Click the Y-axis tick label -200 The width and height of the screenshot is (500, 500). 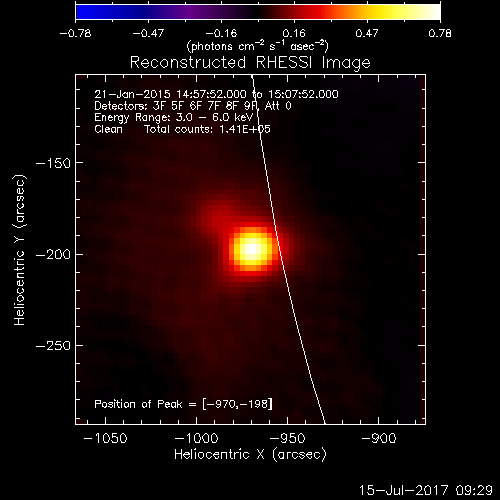point(53,255)
